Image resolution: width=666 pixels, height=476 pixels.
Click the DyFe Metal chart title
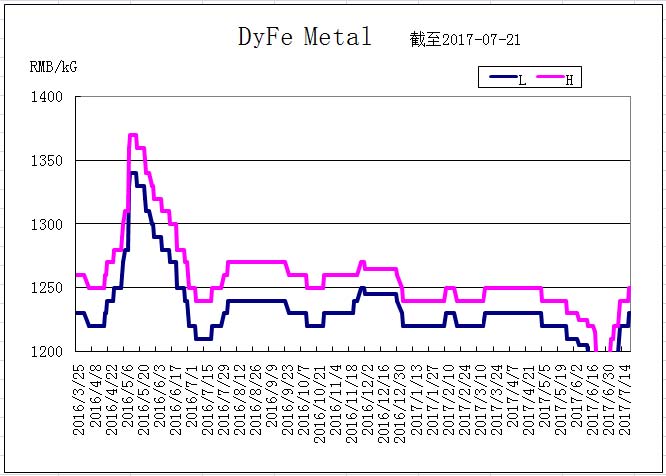click(x=305, y=37)
